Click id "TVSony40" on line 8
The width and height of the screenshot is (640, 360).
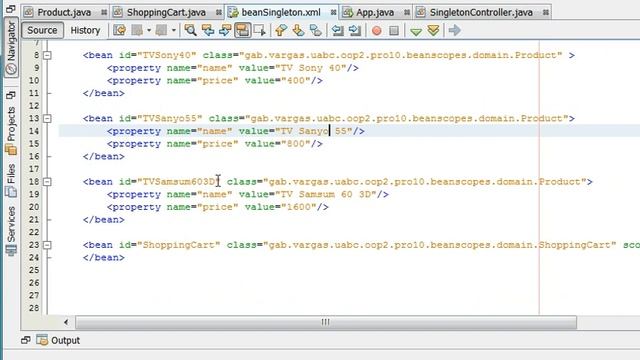click(167, 55)
